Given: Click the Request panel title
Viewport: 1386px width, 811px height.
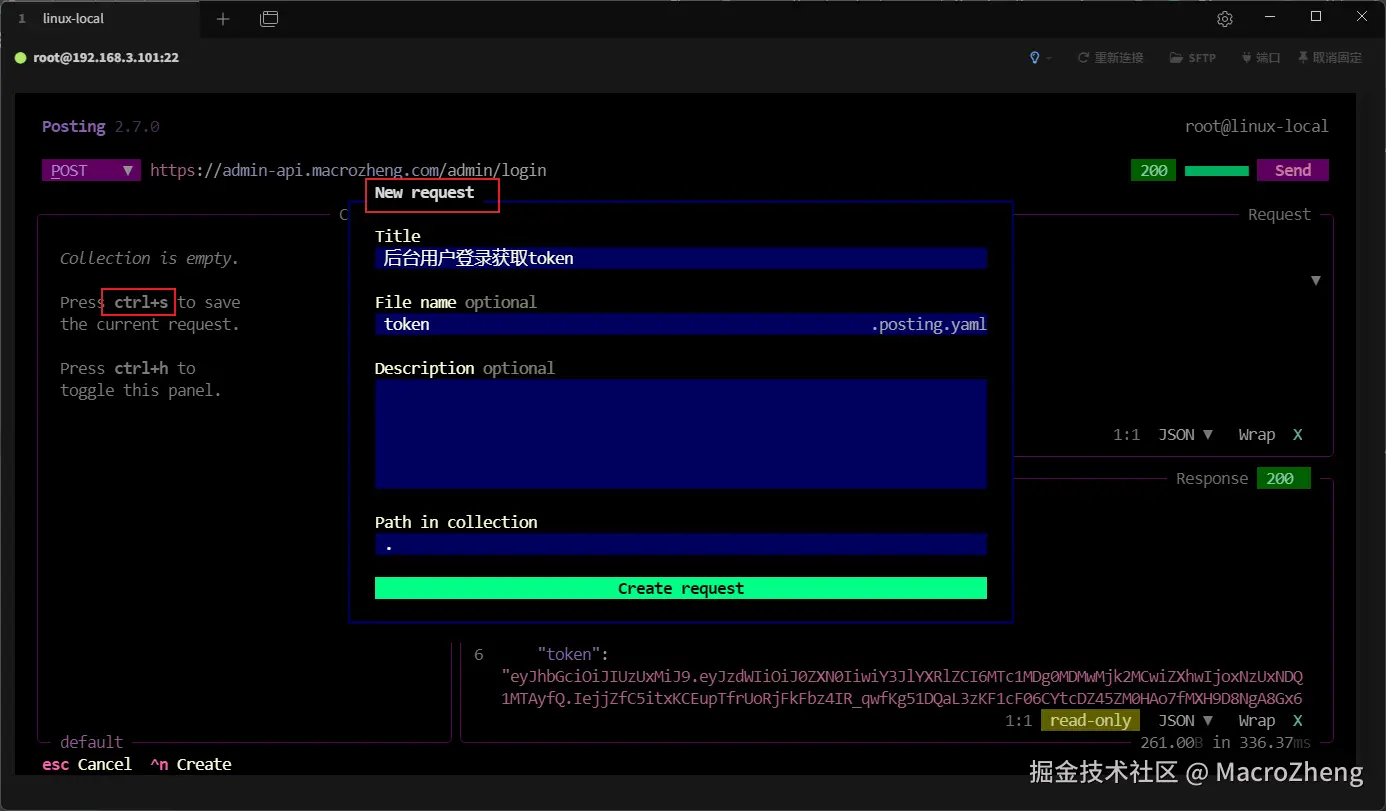Looking at the screenshot, I should 1279,214.
